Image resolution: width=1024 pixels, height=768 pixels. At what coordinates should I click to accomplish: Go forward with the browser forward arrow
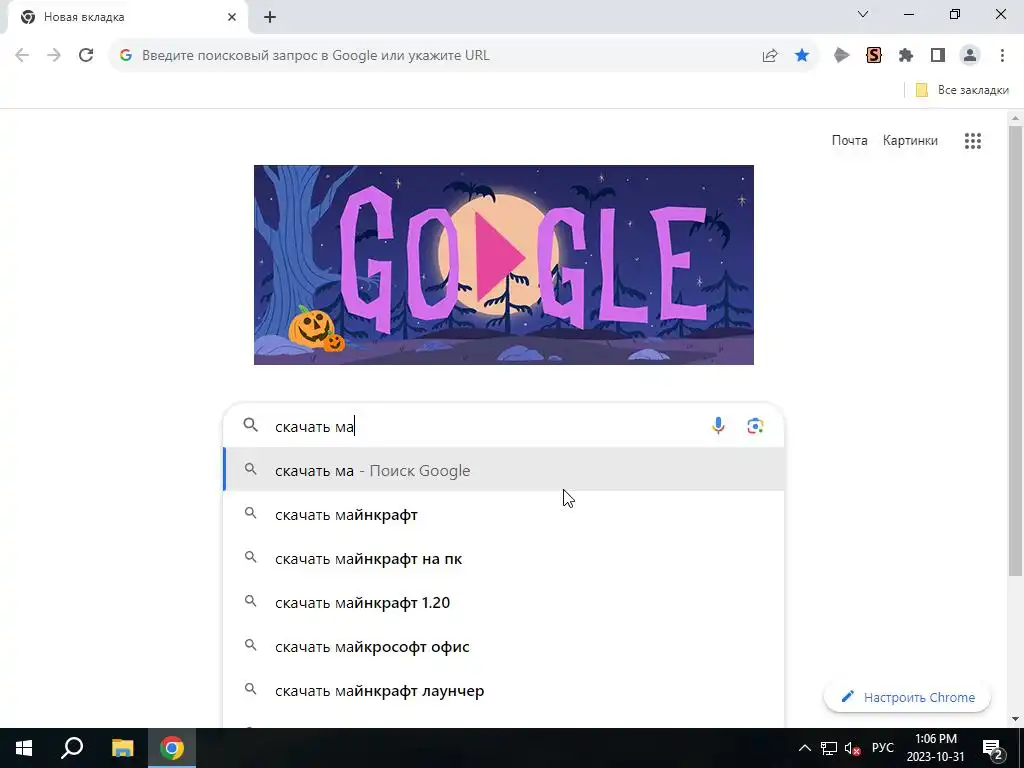[x=54, y=56]
